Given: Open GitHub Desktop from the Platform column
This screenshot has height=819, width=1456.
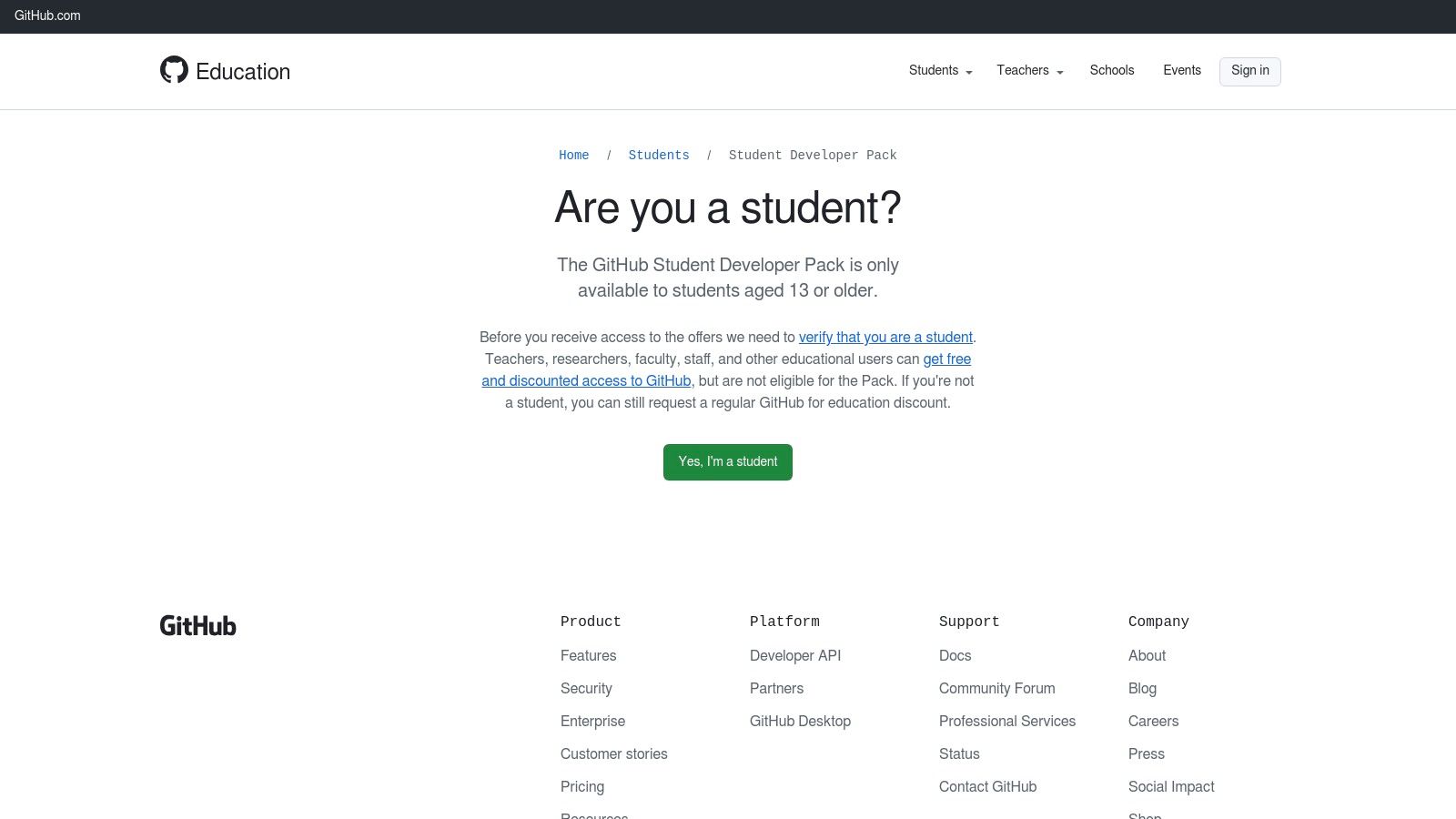Looking at the screenshot, I should [800, 721].
